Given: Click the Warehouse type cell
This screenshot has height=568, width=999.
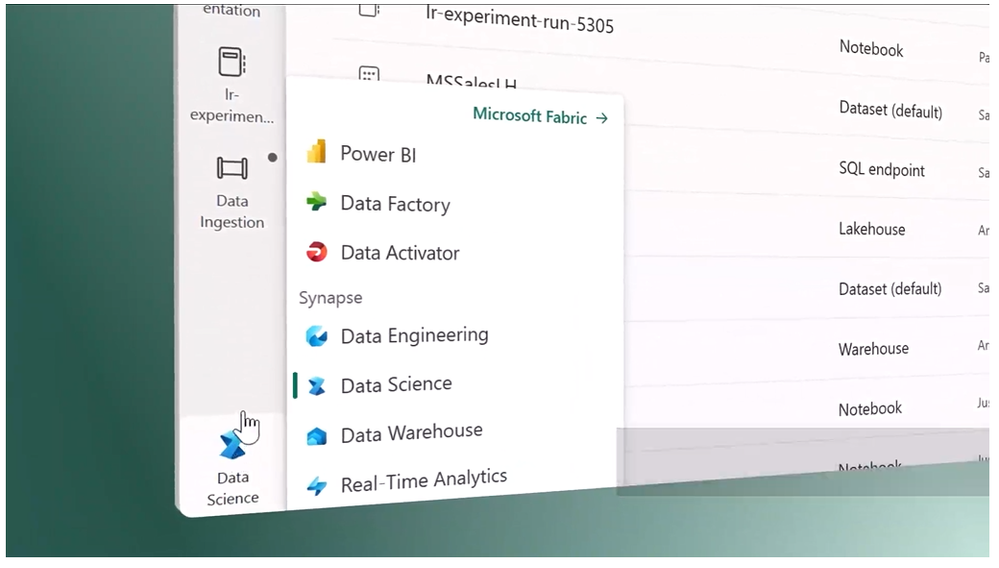Looking at the screenshot, I should (x=873, y=349).
